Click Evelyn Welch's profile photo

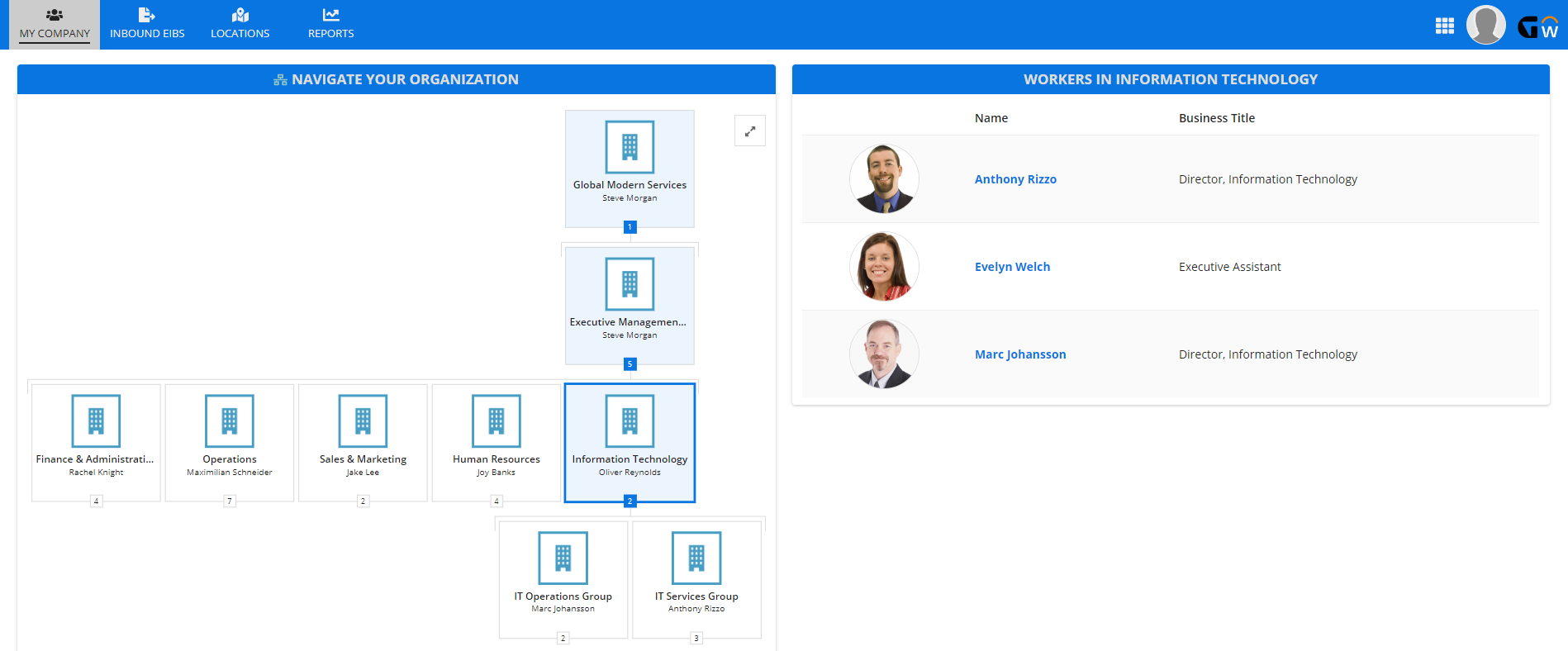884,267
